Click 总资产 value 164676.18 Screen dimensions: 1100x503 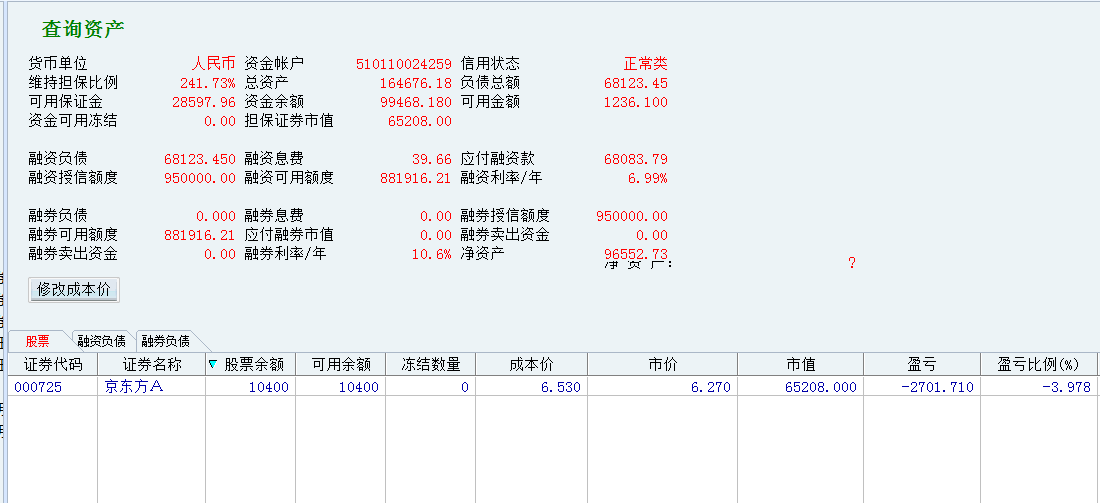[x=415, y=83]
